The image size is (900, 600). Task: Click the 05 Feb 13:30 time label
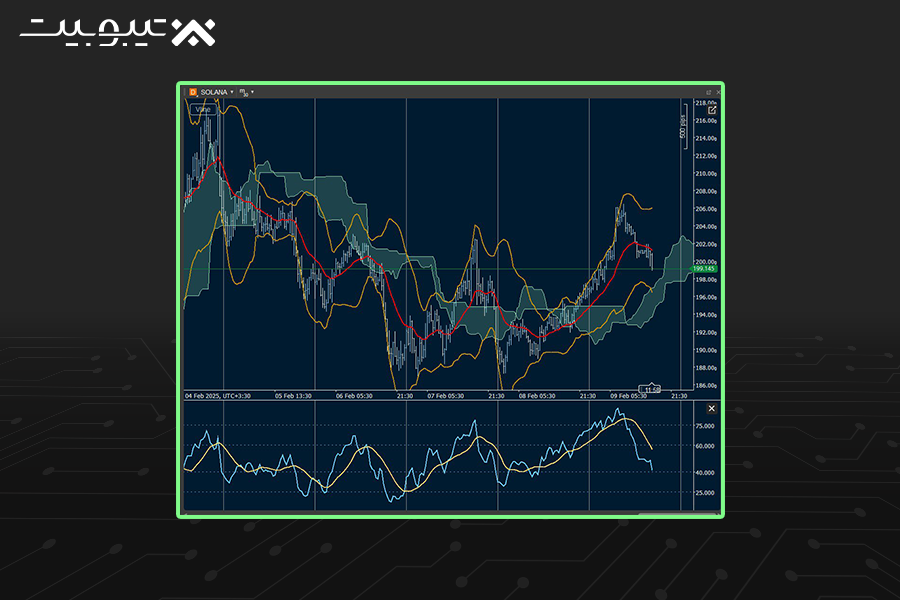click(293, 396)
